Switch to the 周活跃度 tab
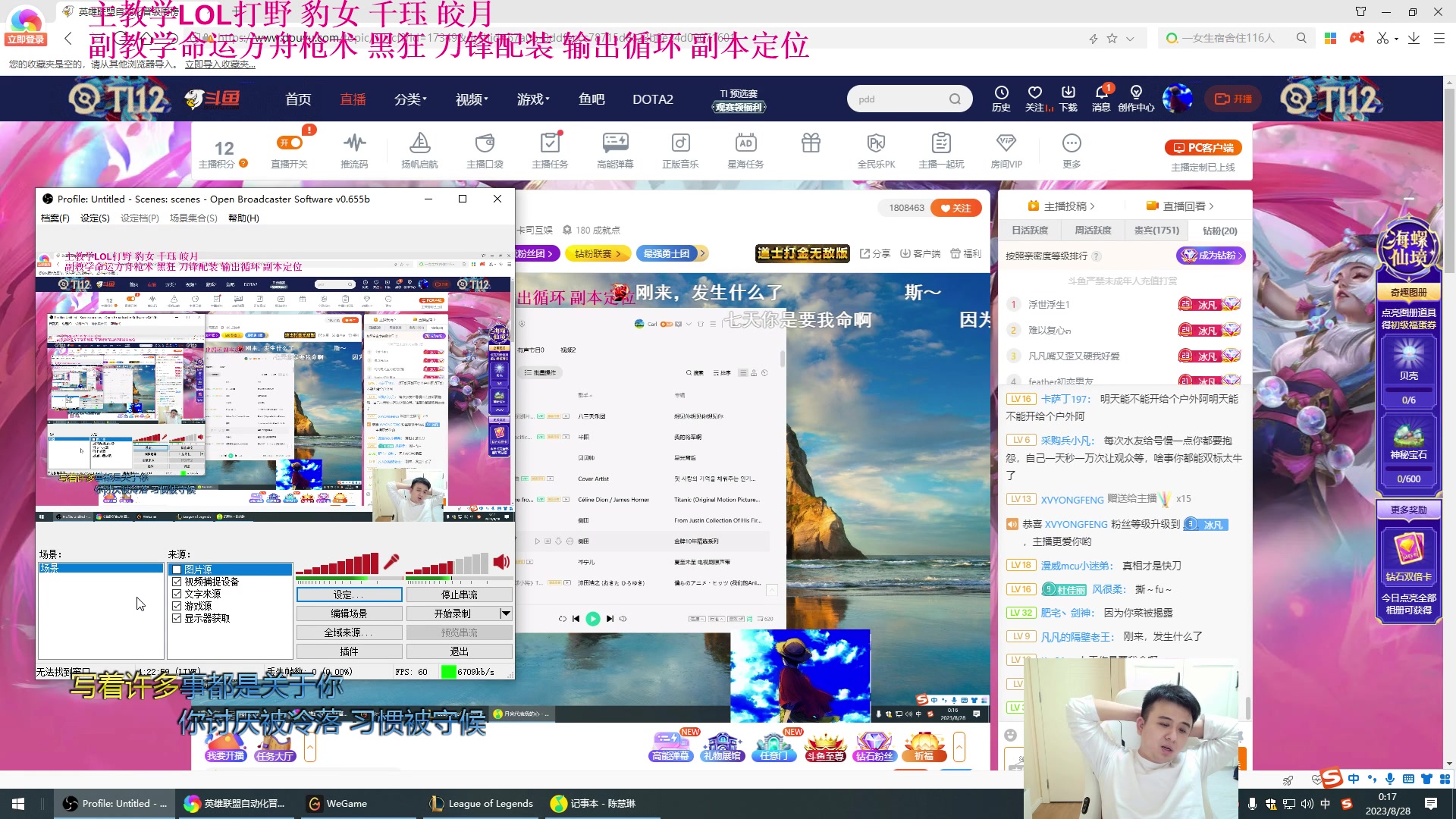Image resolution: width=1456 pixels, height=819 pixels. [x=1093, y=231]
